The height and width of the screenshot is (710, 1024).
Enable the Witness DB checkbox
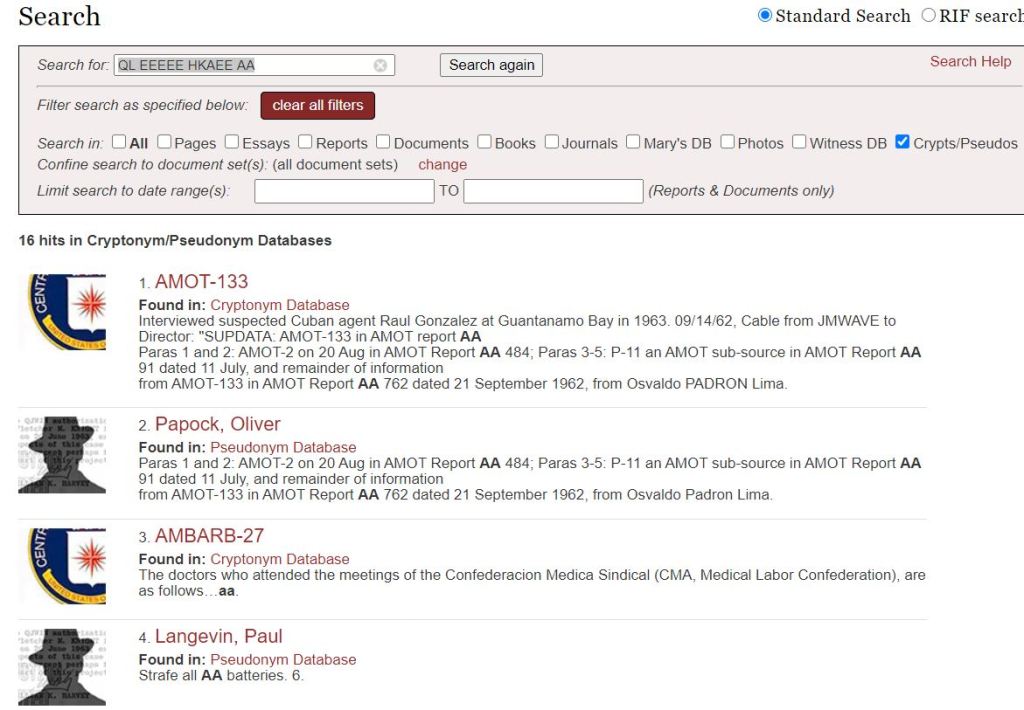799,142
